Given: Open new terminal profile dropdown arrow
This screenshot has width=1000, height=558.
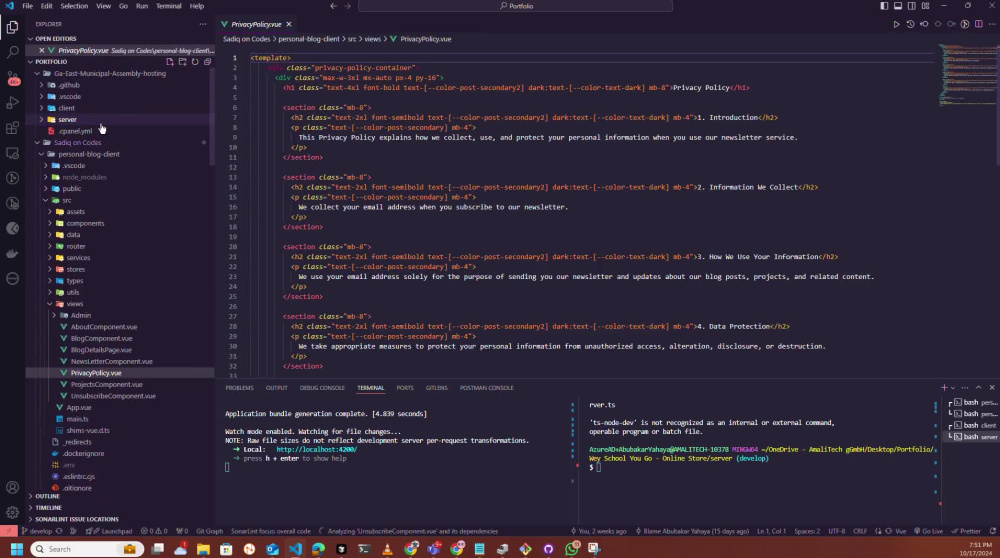Looking at the screenshot, I should pyautogui.click(x=953, y=388).
